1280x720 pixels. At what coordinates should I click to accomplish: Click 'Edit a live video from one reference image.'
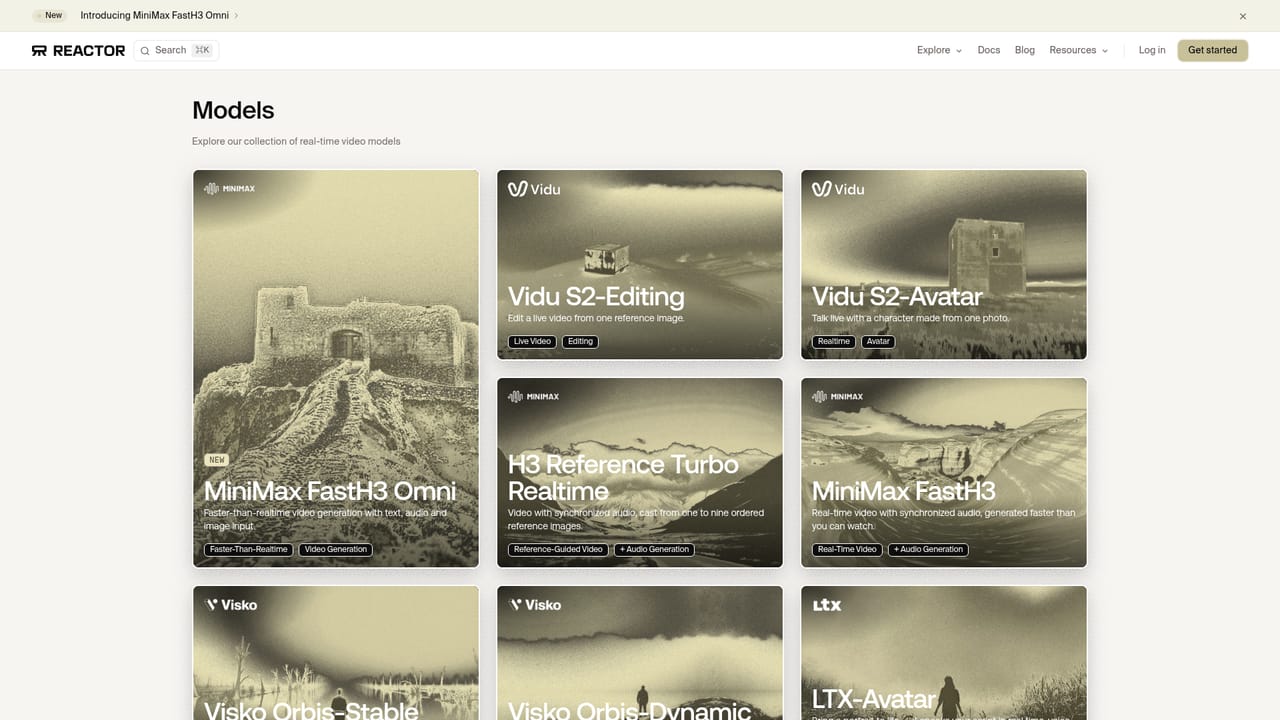pyautogui.click(x=596, y=318)
